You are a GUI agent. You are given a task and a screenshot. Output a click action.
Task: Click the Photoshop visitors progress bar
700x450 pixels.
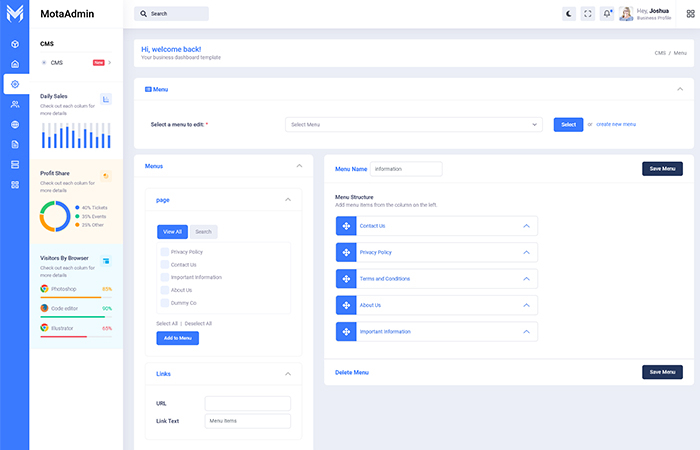[71, 297]
